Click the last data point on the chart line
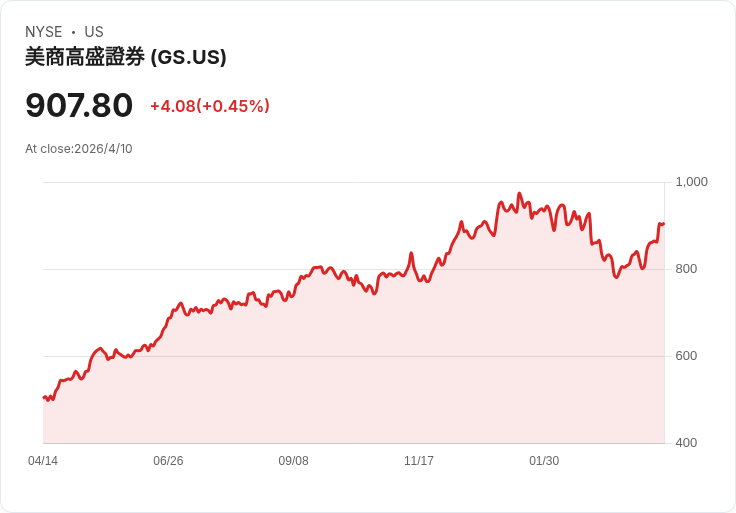736x513 pixels. click(663, 224)
